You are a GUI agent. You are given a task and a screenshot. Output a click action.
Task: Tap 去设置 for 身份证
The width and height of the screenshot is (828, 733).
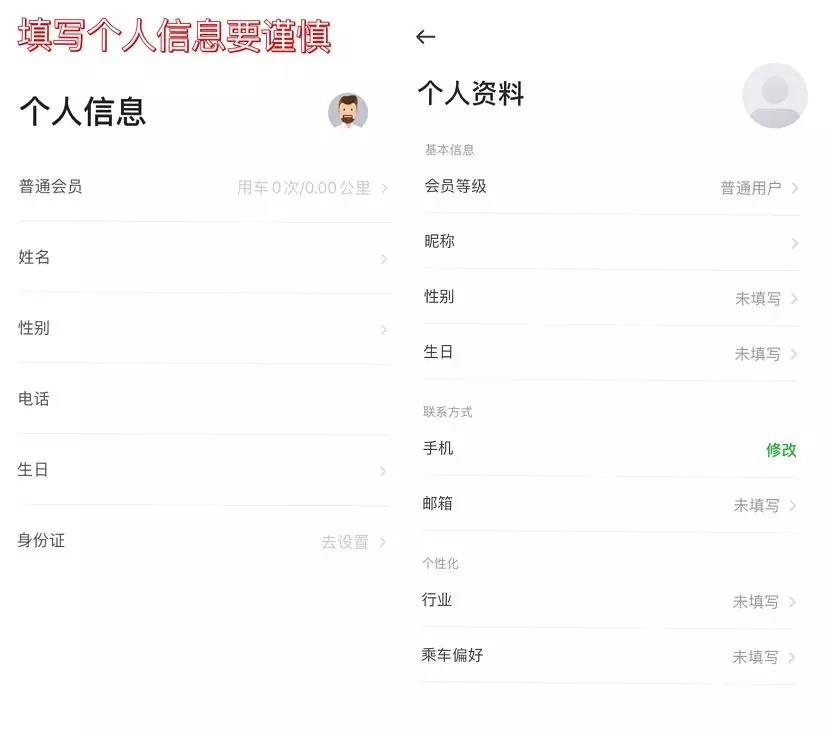click(x=345, y=542)
